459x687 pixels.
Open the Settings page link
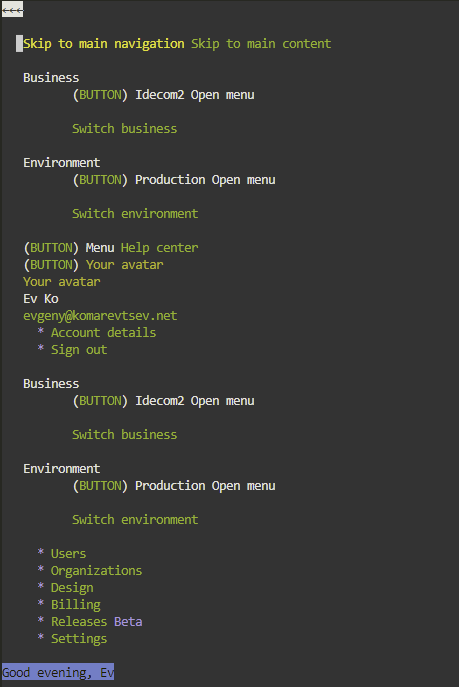point(79,639)
